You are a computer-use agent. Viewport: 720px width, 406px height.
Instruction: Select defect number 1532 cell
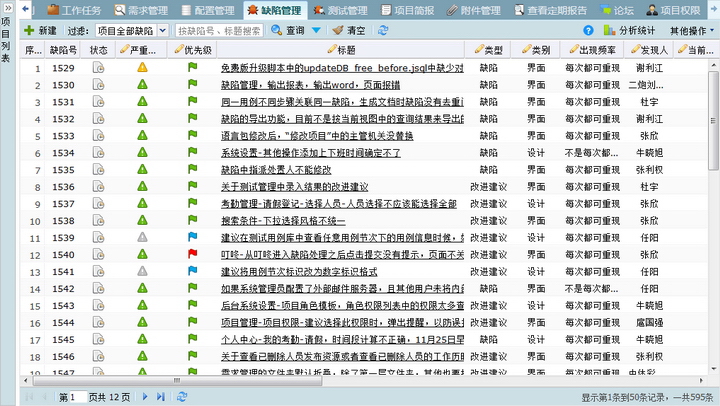click(63, 119)
